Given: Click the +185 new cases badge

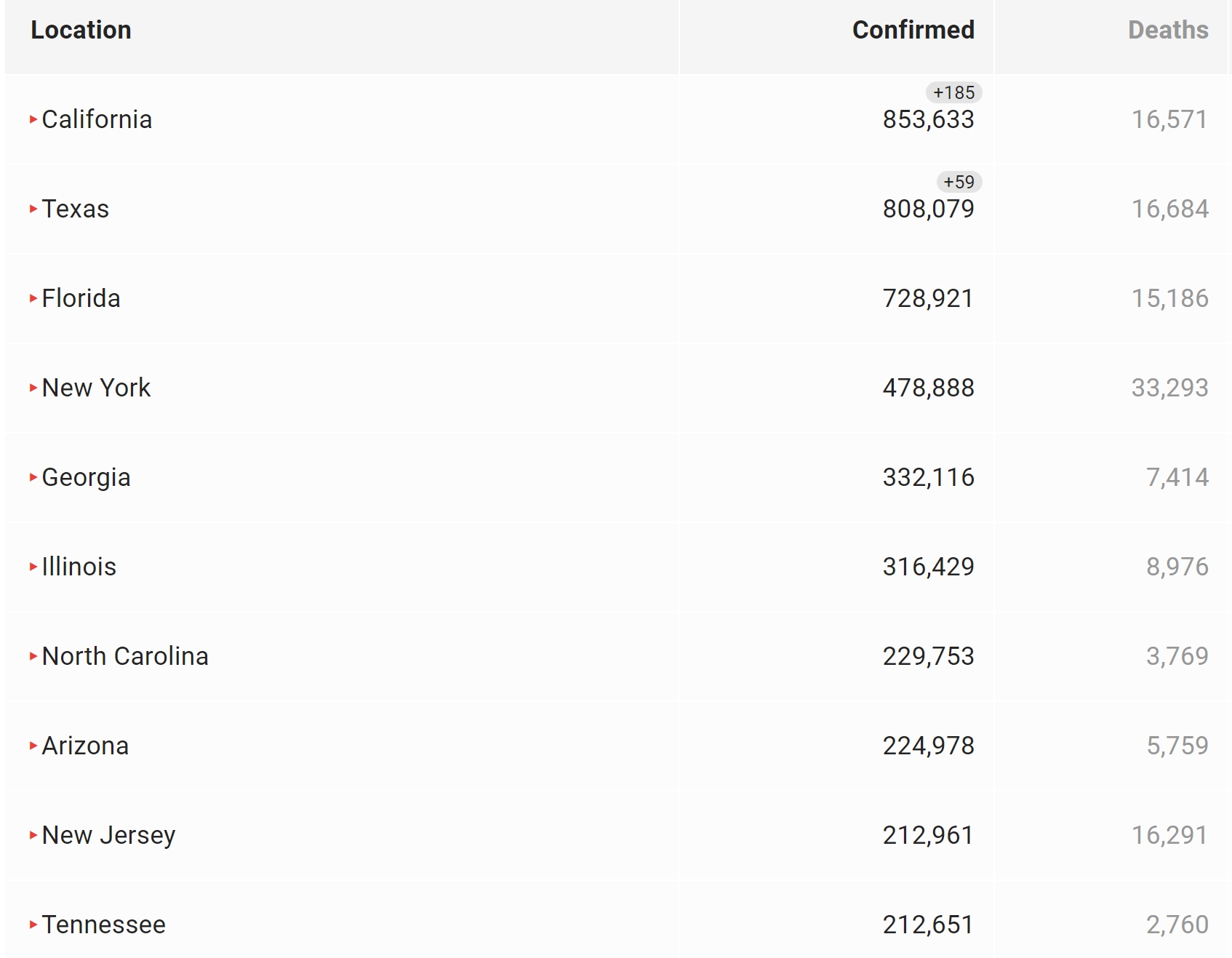Looking at the screenshot, I should (953, 92).
